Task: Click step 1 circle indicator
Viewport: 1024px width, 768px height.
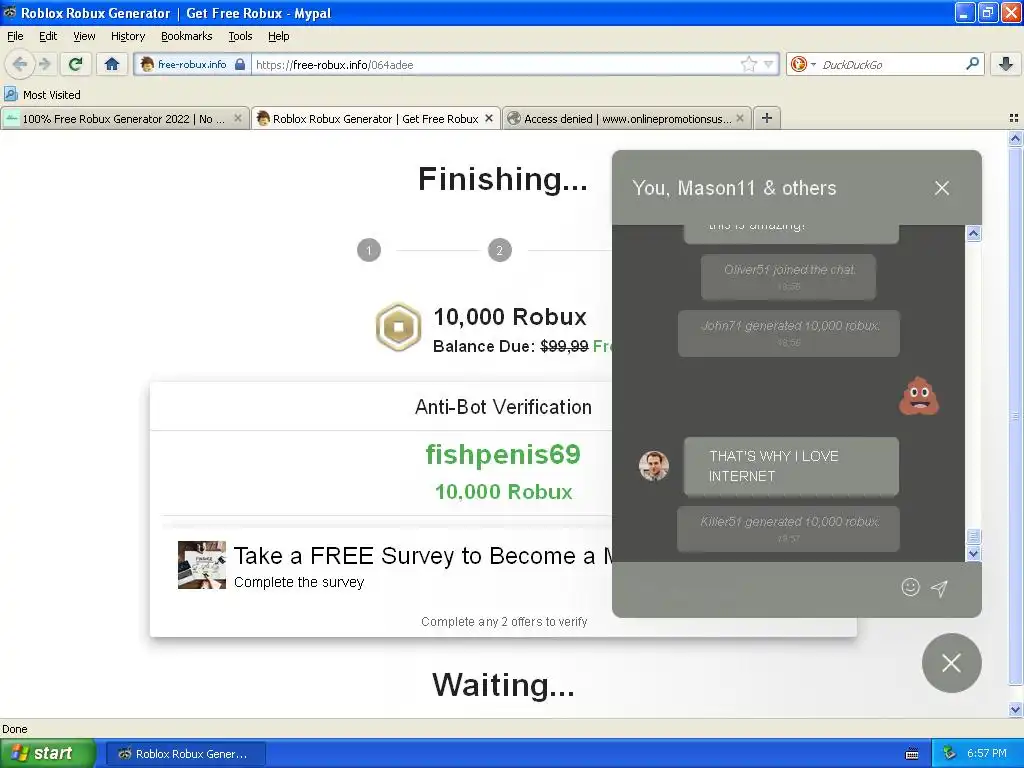Action: pos(369,250)
